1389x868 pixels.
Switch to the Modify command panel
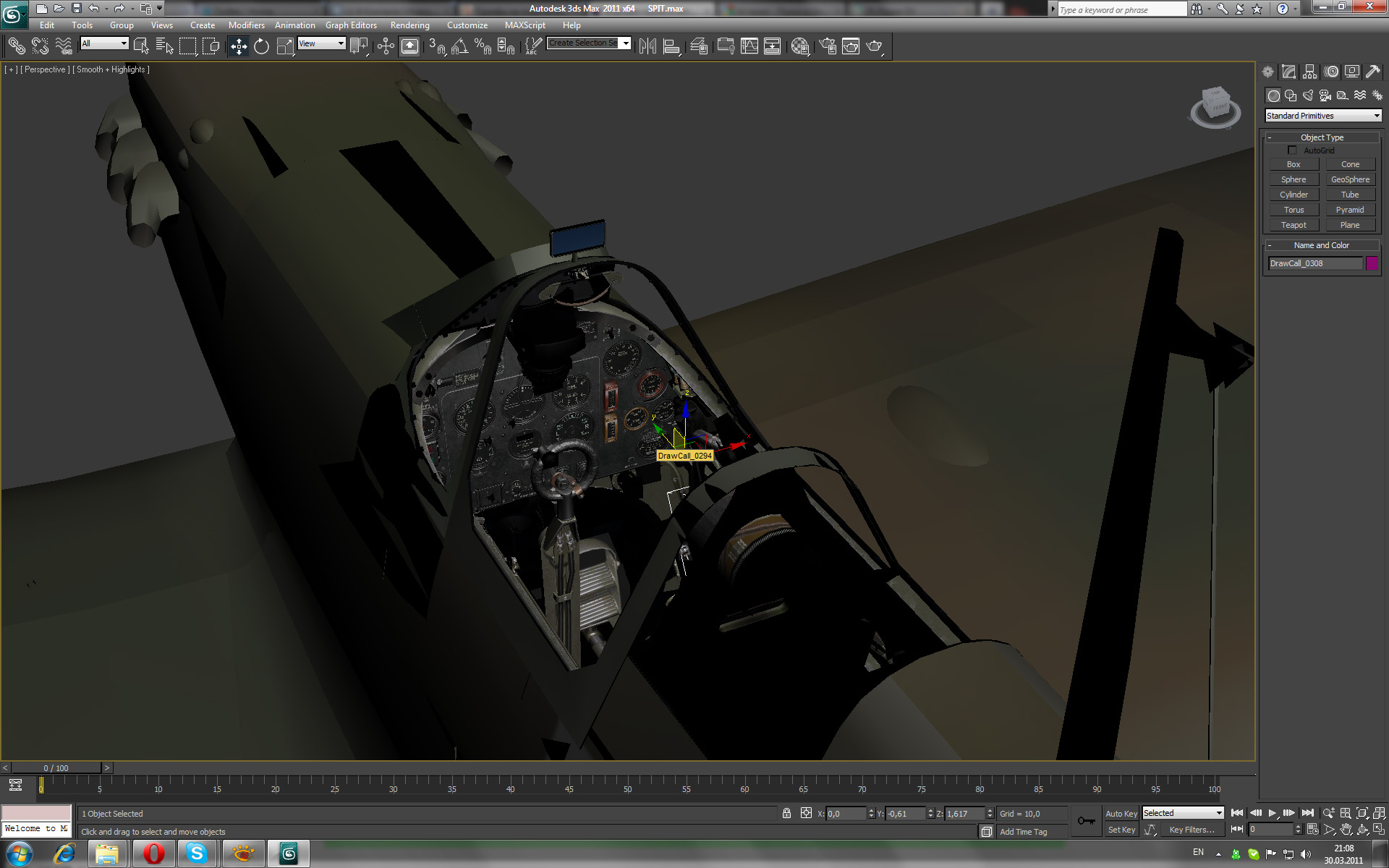[x=1288, y=72]
